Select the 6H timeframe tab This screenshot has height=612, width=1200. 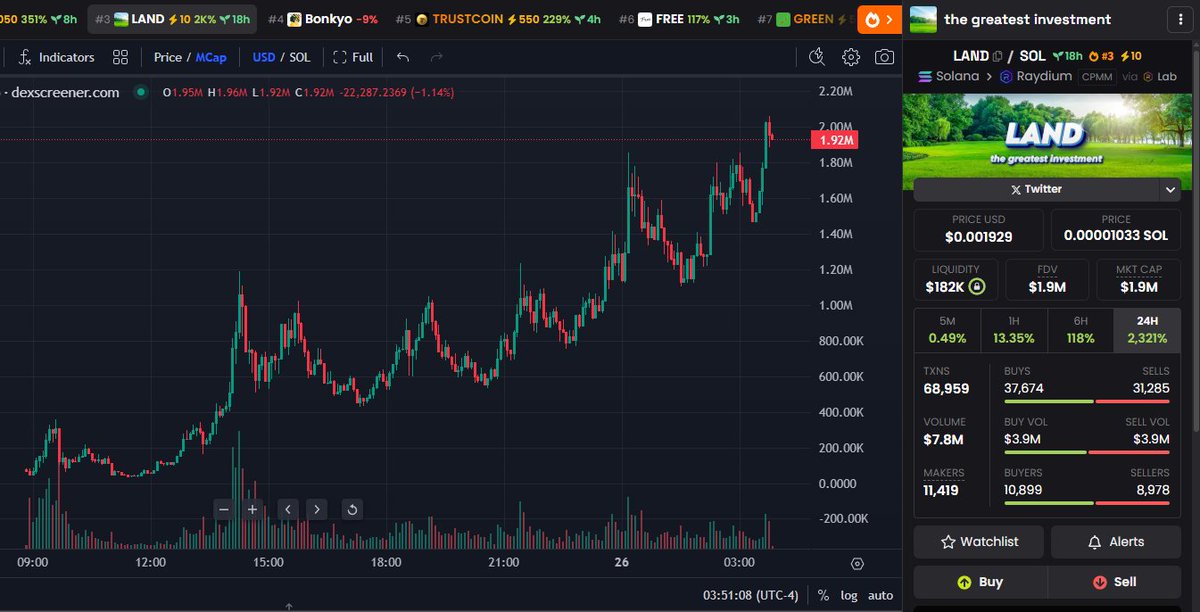click(x=1080, y=330)
